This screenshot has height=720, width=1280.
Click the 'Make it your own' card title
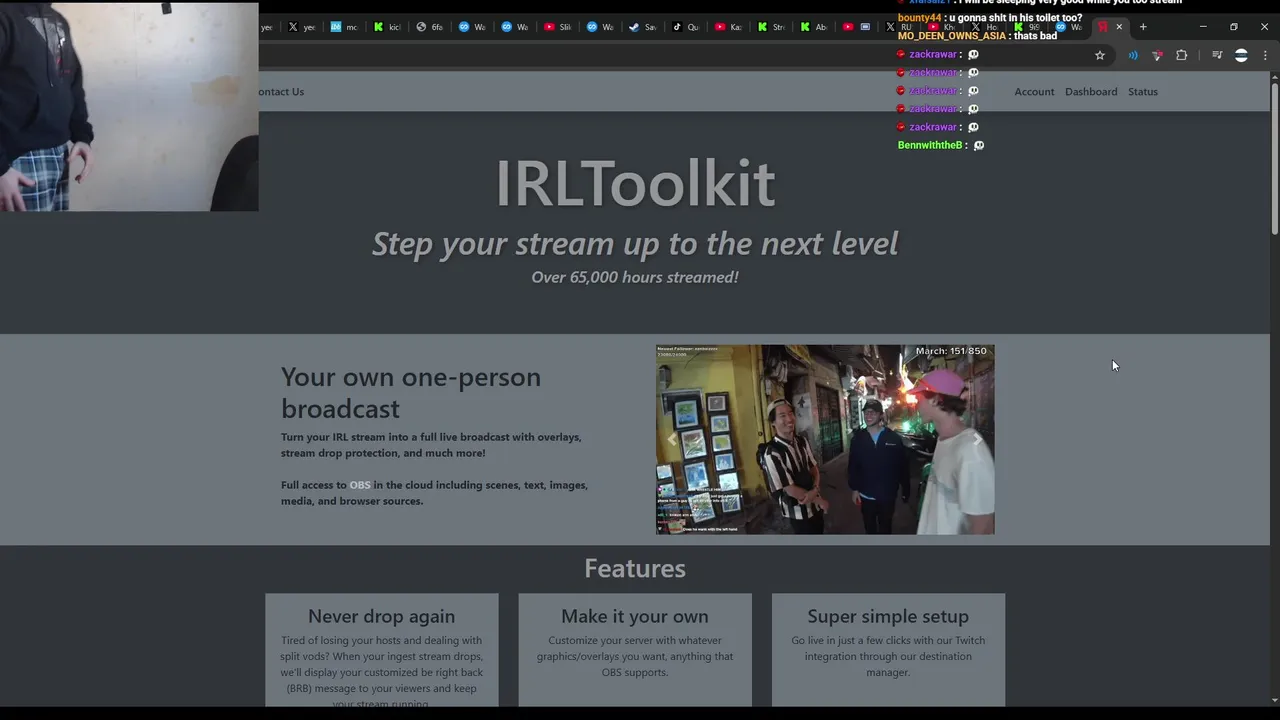635,616
